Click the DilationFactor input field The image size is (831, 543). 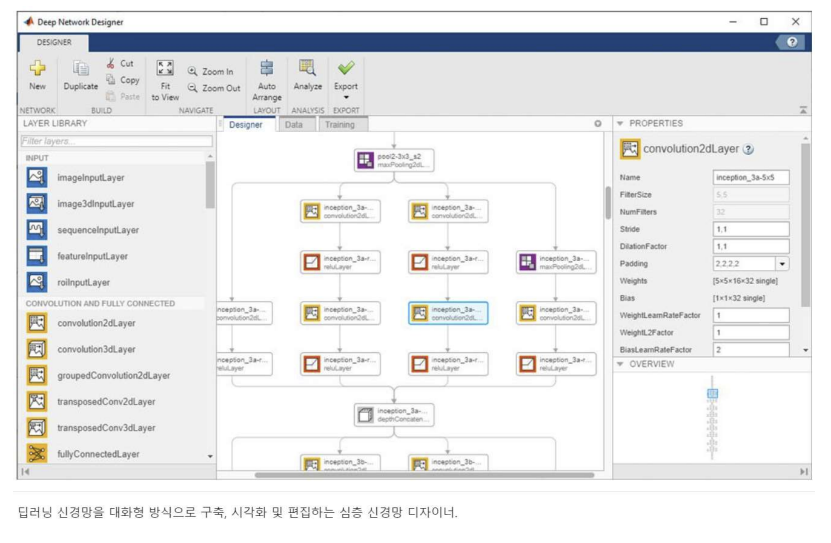tap(750, 246)
